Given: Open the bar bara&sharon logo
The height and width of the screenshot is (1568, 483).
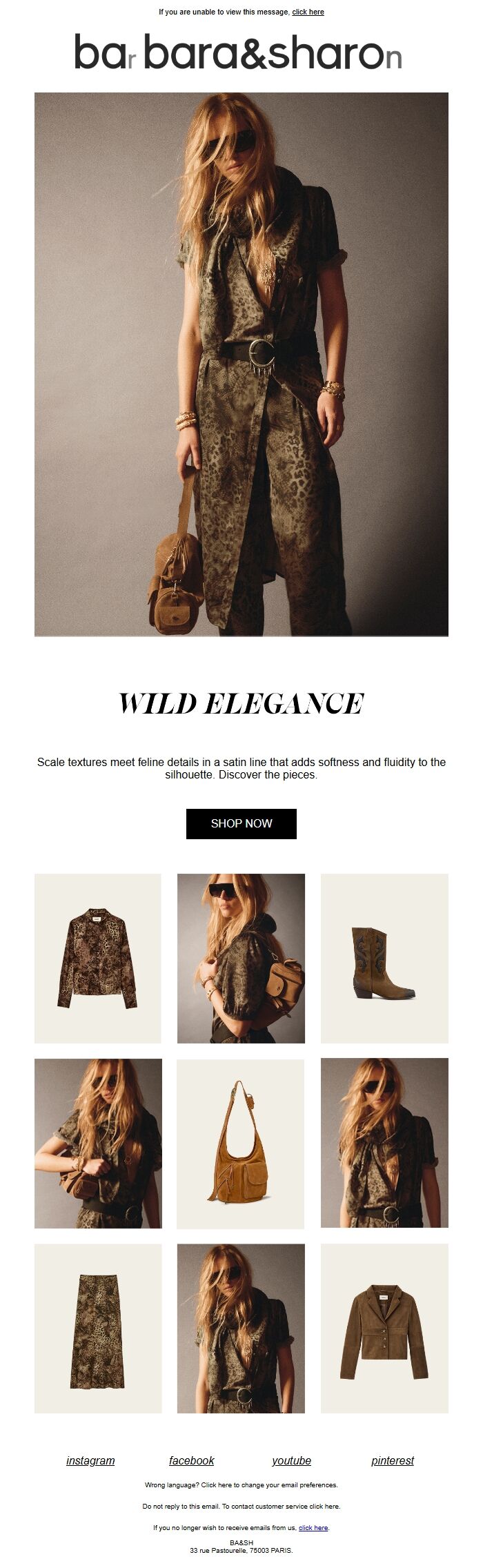Looking at the screenshot, I should pyautogui.click(x=238, y=52).
